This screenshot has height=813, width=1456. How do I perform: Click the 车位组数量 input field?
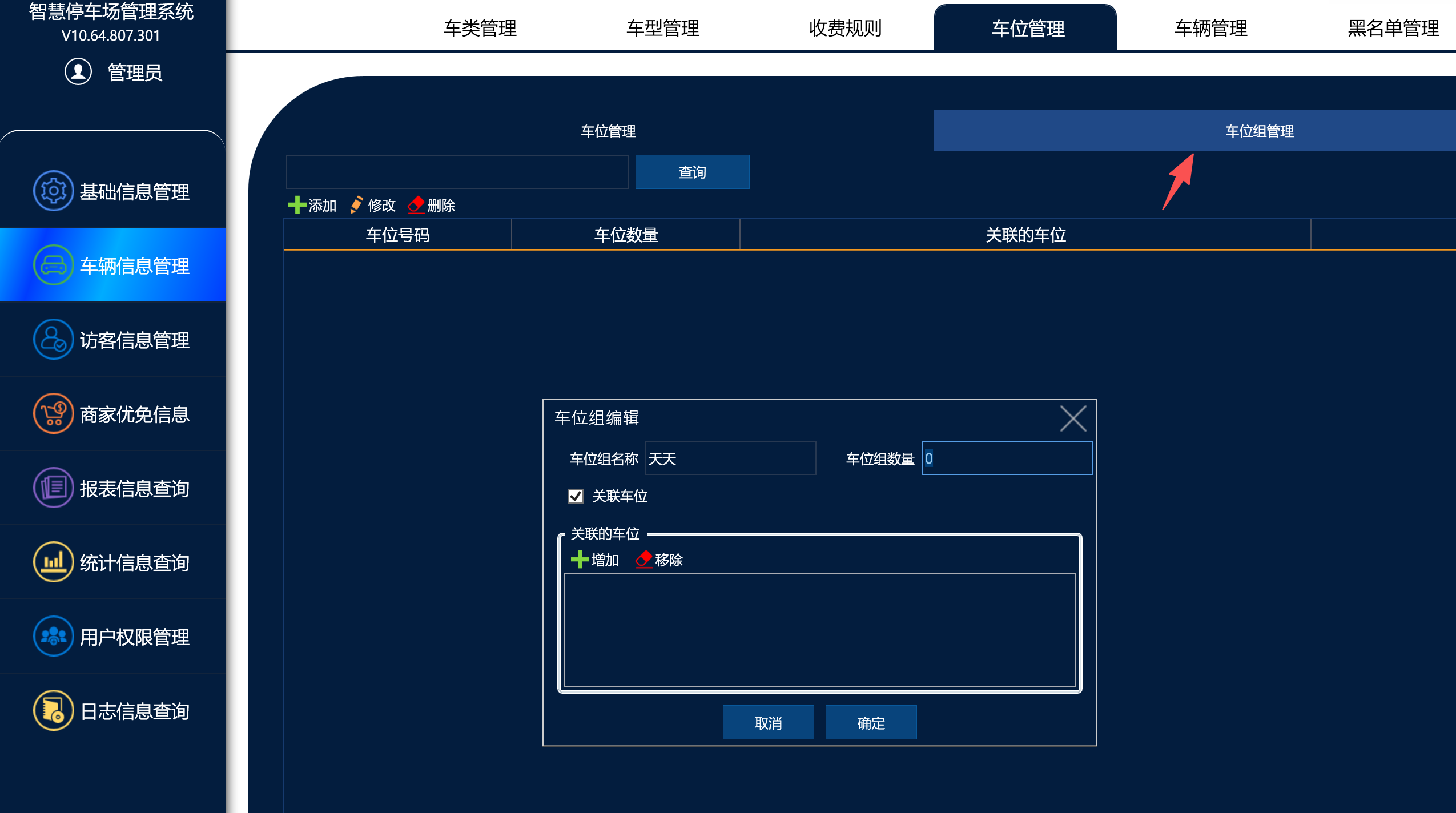pos(1007,458)
